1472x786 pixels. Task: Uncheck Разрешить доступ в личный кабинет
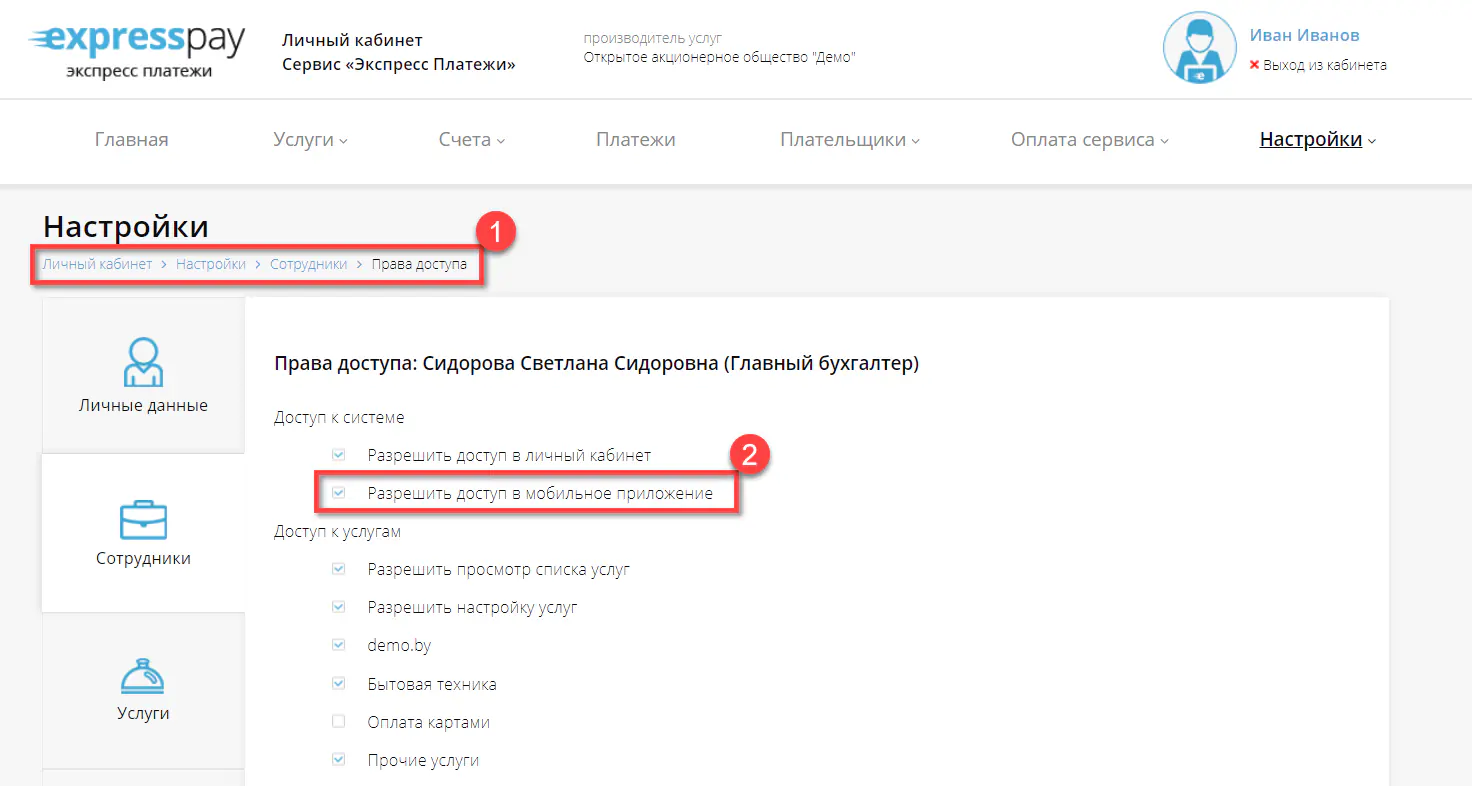click(338, 454)
